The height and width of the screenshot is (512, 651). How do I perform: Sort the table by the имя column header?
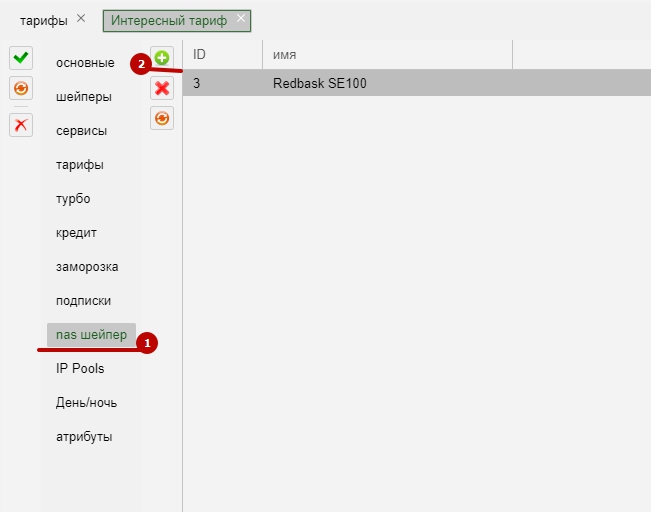tap(386, 54)
